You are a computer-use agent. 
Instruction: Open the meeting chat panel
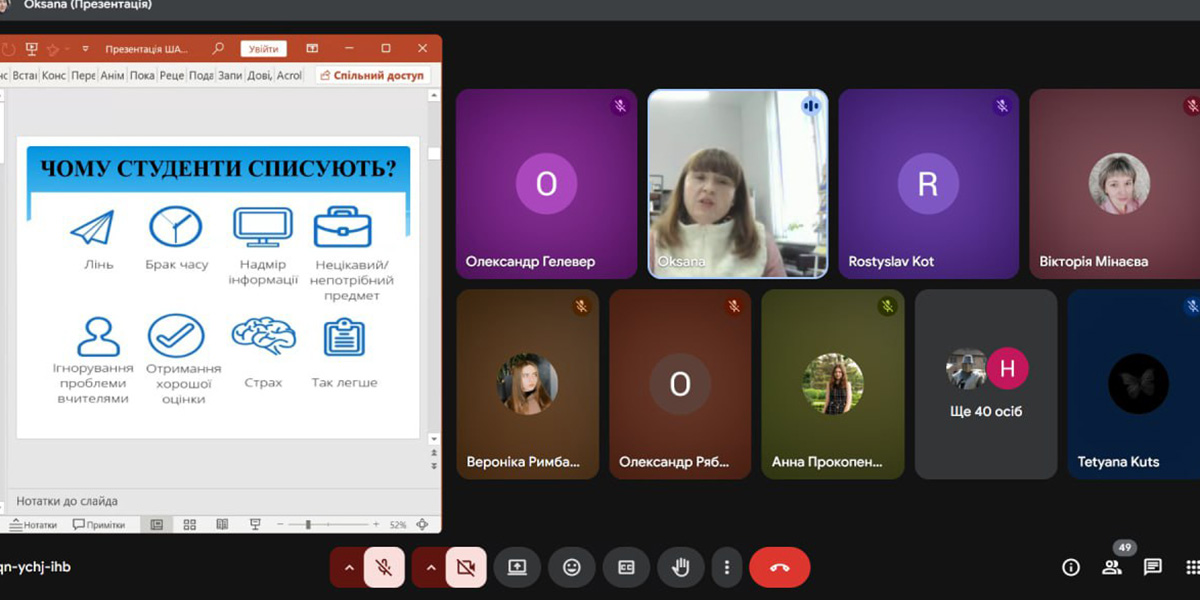pos(1153,567)
